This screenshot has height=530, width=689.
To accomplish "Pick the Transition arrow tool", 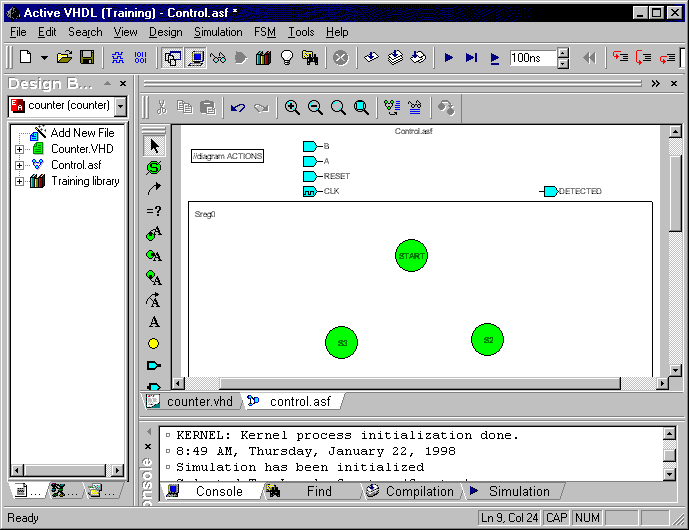I will pos(154,188).
